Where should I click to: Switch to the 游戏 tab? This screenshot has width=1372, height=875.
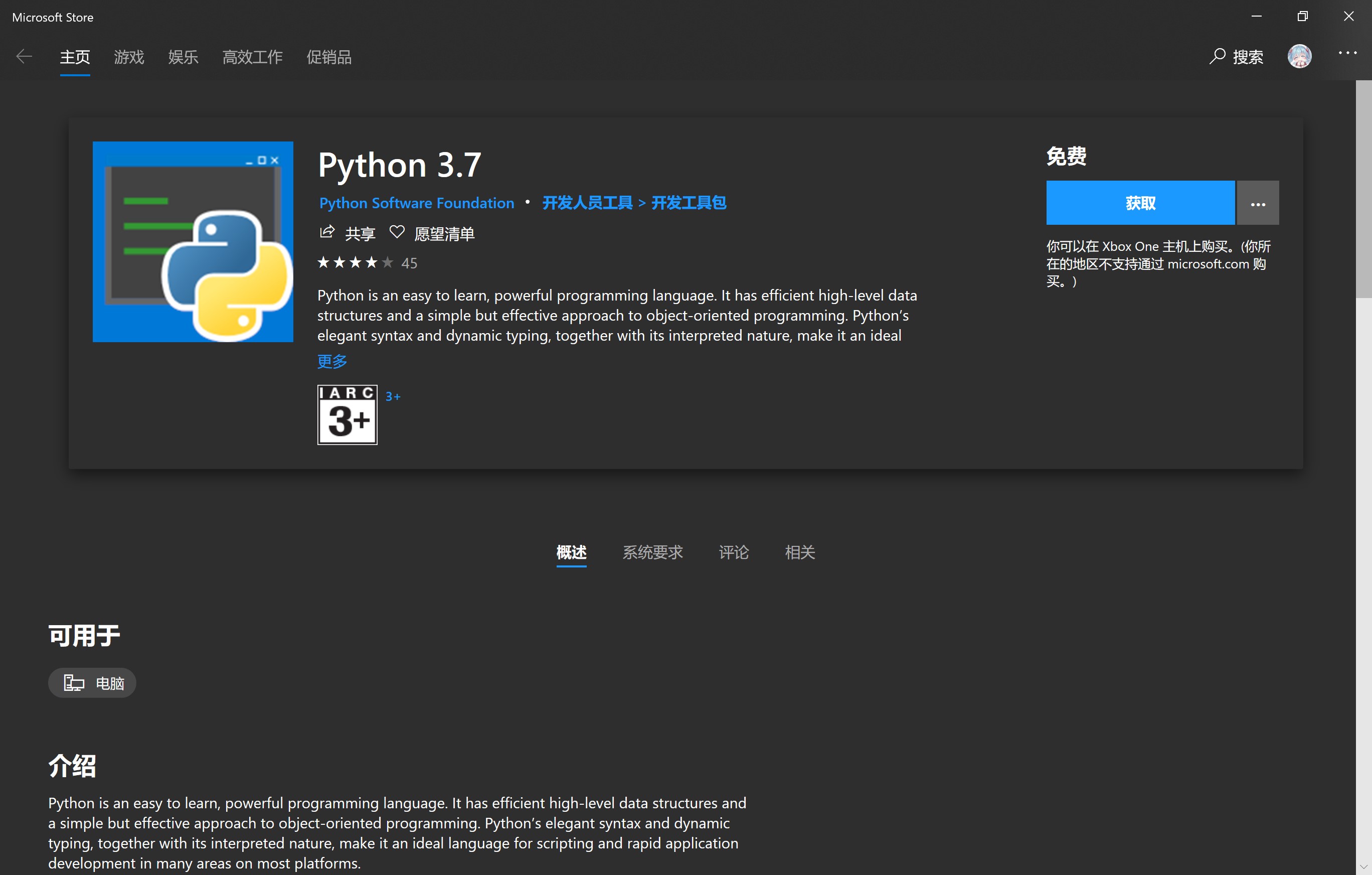pos(129,57)
